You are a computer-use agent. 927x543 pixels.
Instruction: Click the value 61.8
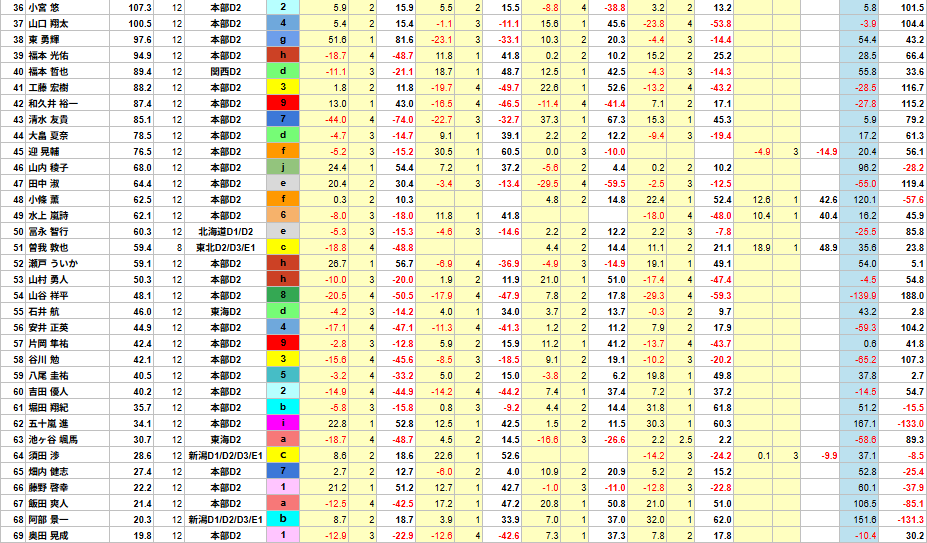722,408
